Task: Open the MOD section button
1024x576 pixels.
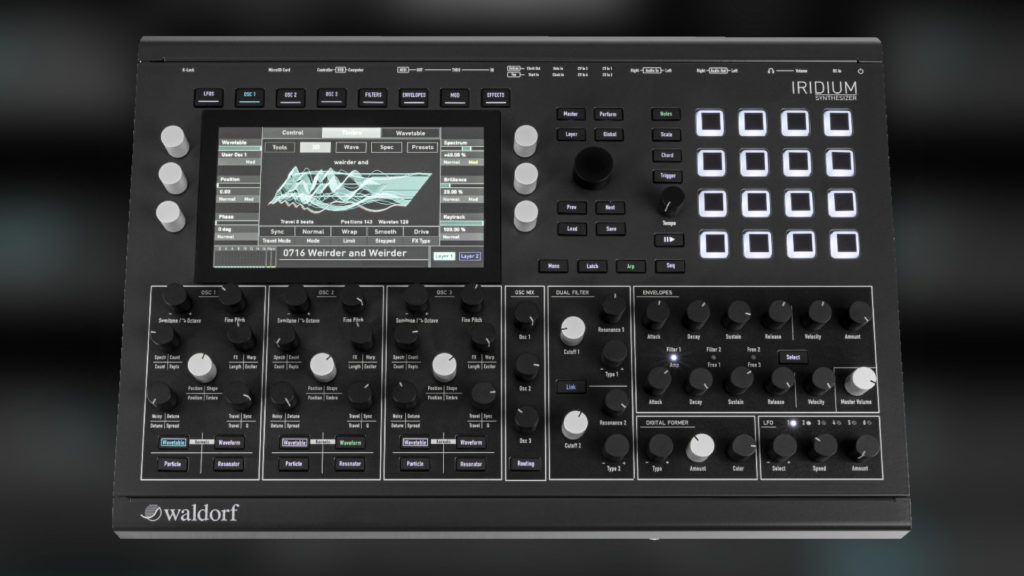Action: point(455,97)
